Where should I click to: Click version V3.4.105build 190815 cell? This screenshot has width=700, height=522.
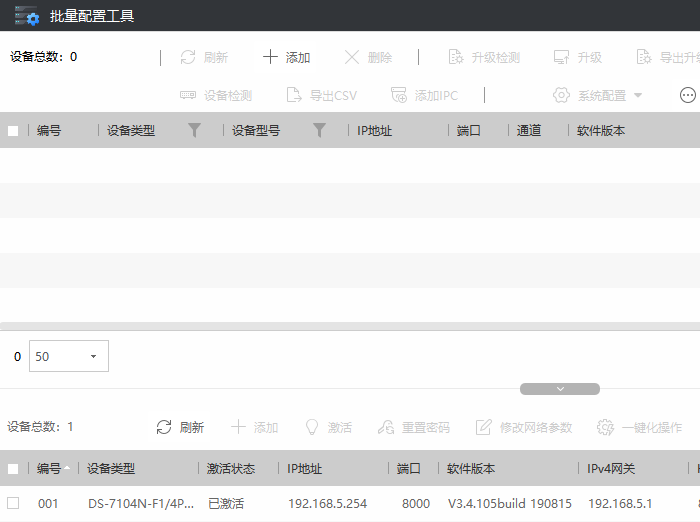coord(510,504)
